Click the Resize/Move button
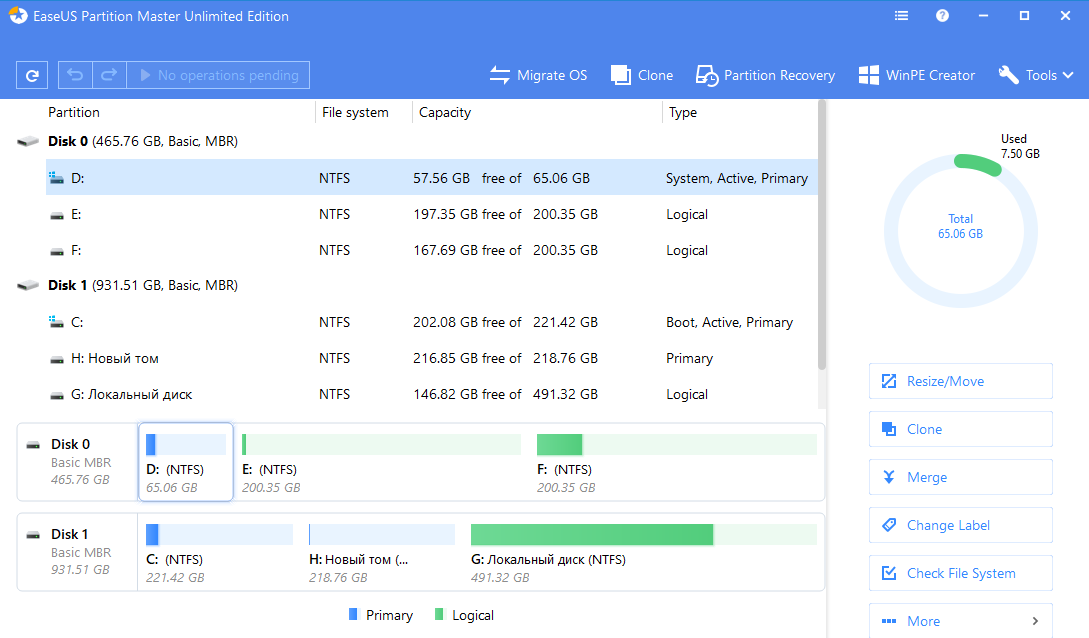 point(960,381)
